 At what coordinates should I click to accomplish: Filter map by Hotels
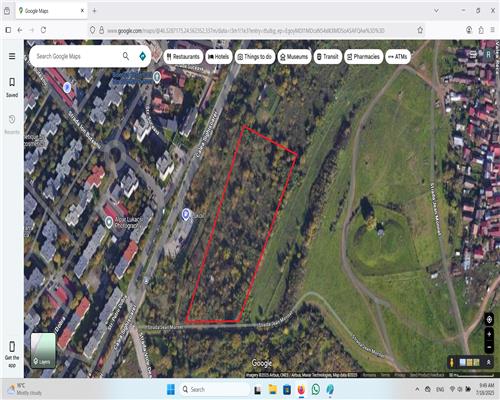tap(219, 57)
